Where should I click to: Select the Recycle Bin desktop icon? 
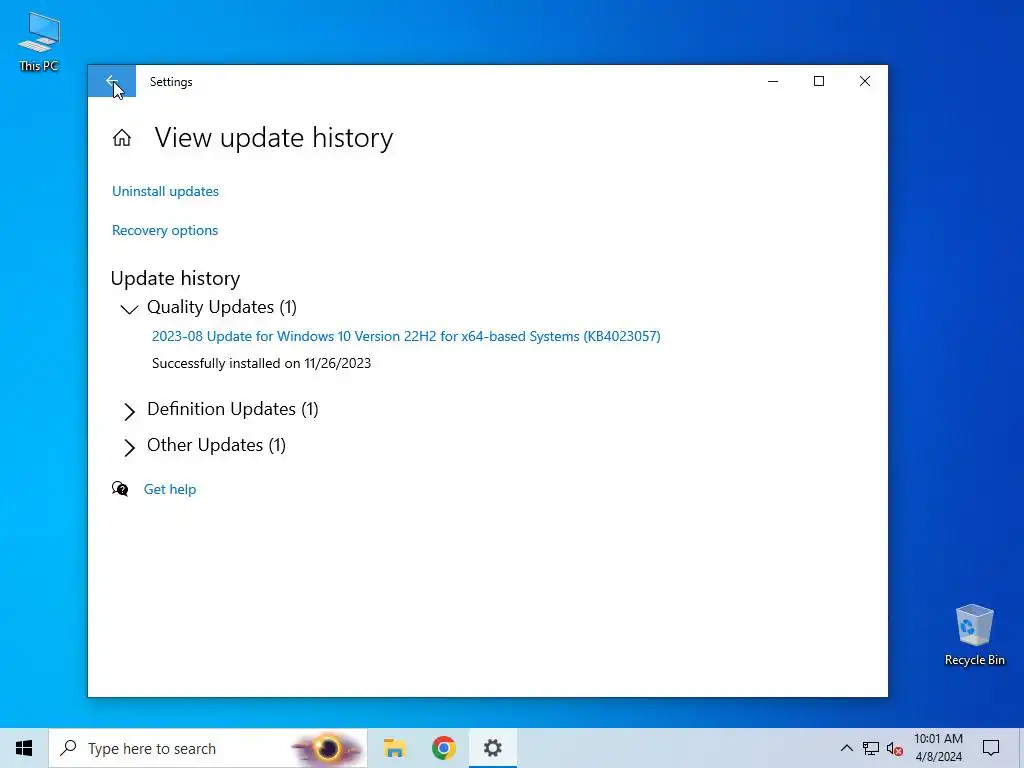point(974,635)
